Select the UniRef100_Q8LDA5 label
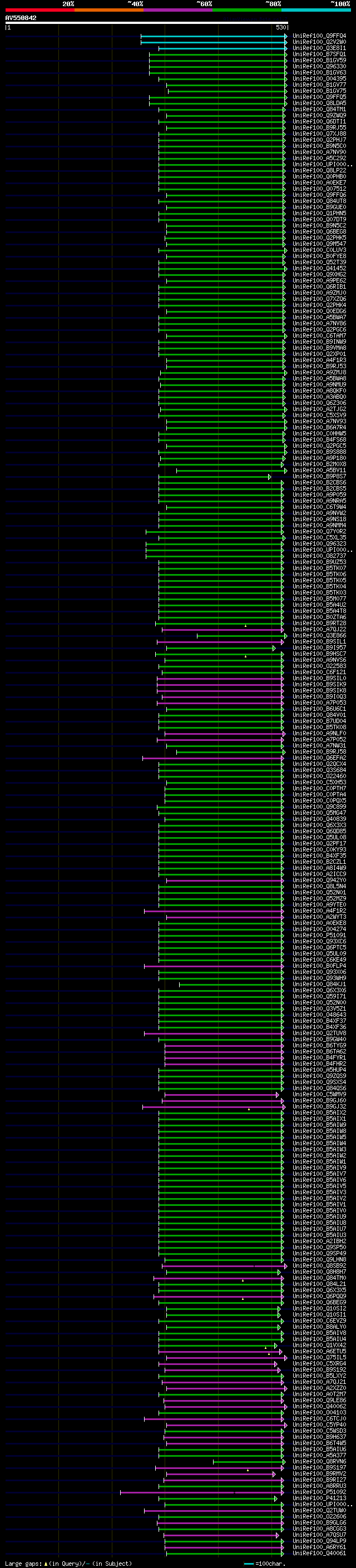This screenshot has height=1568, width=356. click(319, 103)
